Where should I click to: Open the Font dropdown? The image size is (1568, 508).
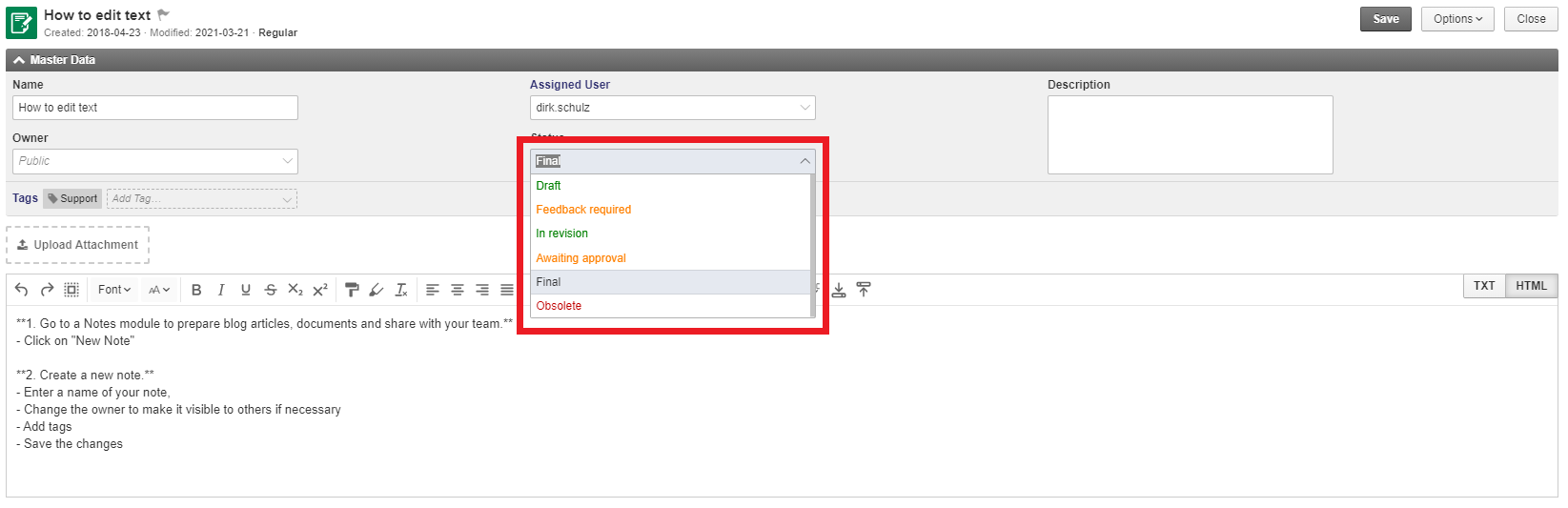[114, 290]
